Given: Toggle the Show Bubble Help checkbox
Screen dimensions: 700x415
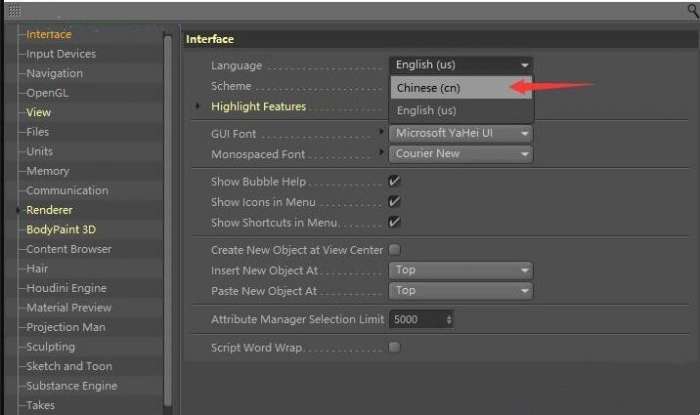Looking at the screenshot, I should (x=394, y=181).
